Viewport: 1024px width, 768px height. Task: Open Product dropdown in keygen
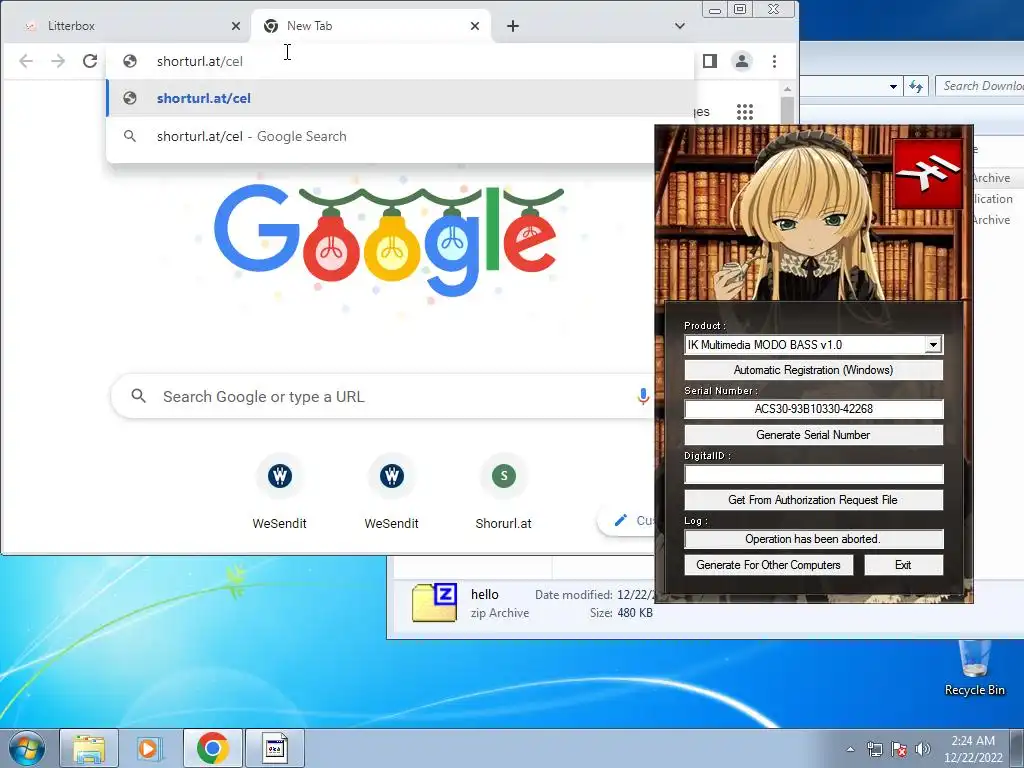point(933,344)
